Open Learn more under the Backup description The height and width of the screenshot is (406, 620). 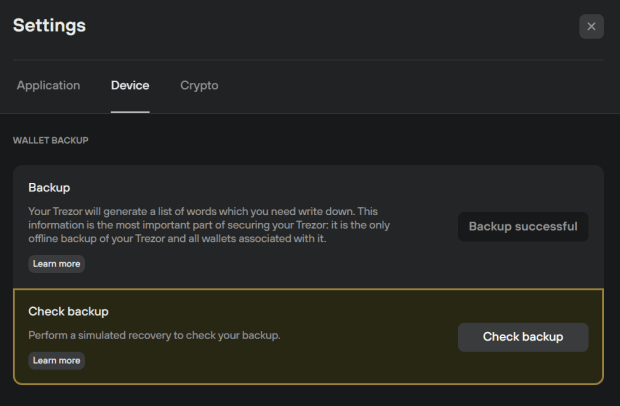click(x=56, y=264)
